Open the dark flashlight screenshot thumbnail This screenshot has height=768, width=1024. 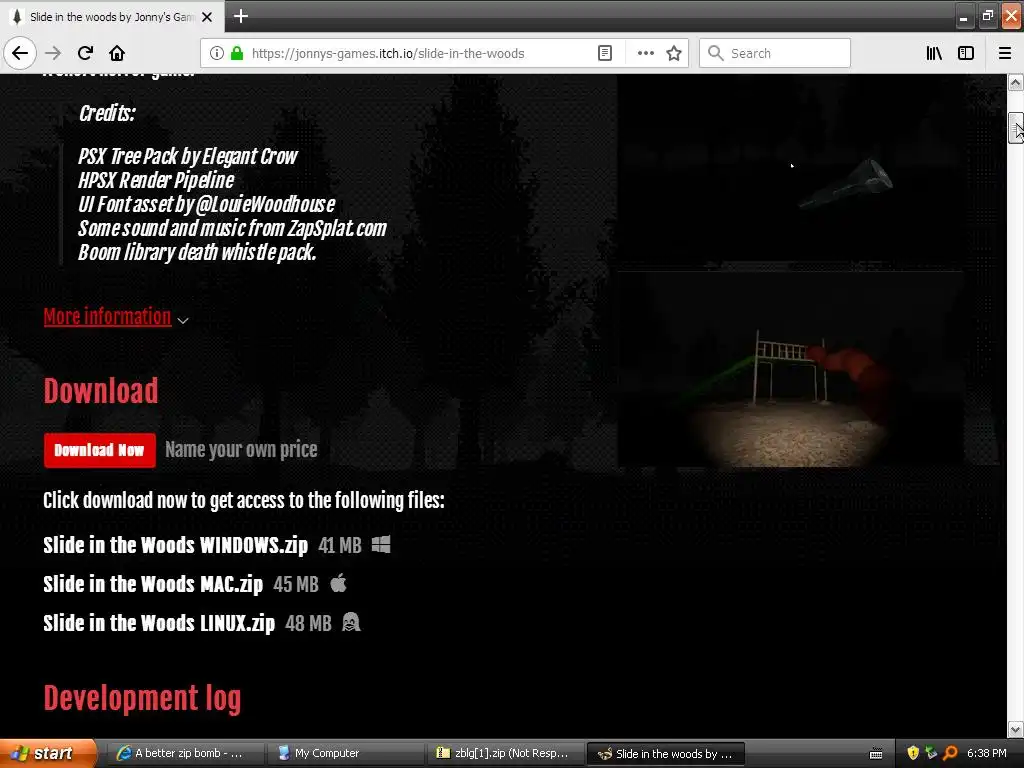tap(790, 168)
